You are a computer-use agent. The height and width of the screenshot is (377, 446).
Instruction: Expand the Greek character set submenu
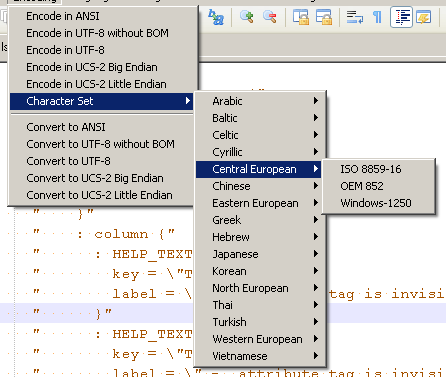click(x=260, y=220)
